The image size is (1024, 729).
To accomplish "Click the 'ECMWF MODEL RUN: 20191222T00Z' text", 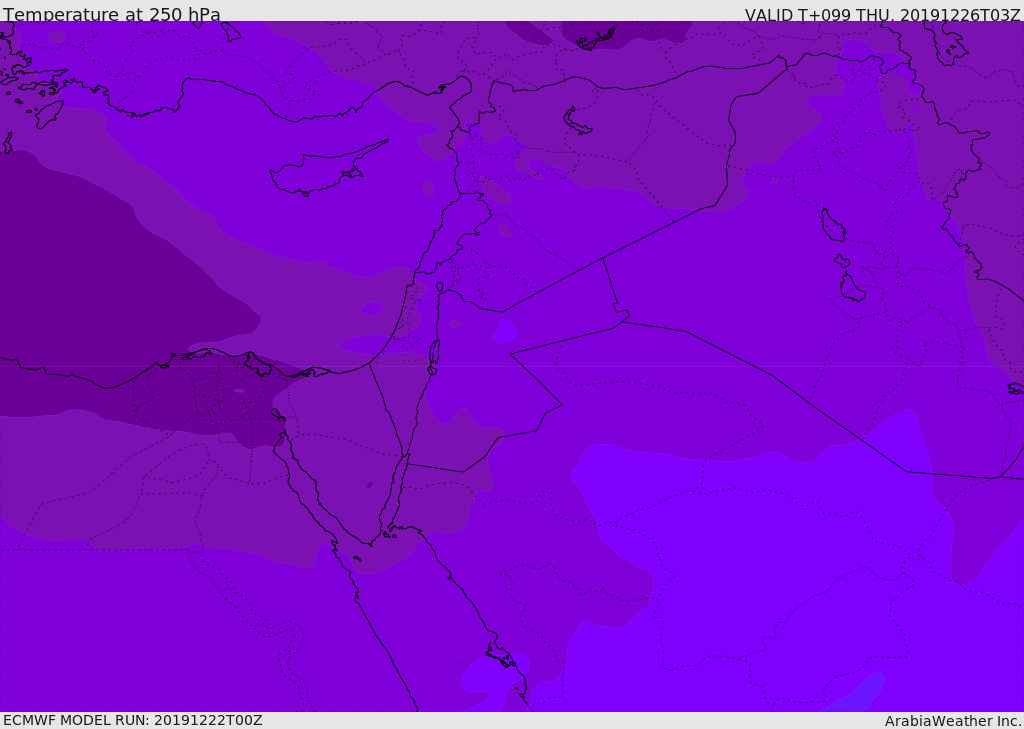I will tap(133, 720).
